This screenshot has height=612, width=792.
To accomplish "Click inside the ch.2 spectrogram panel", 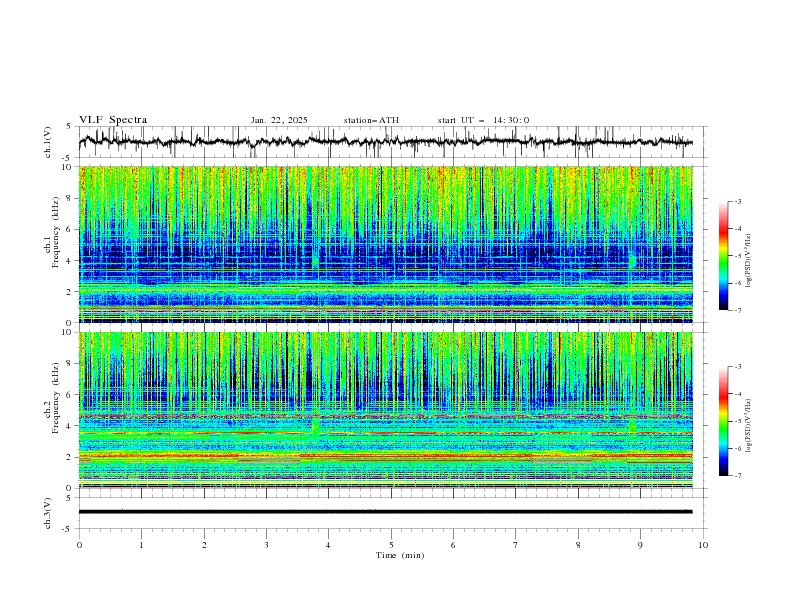I will click(x=386, y=410).
